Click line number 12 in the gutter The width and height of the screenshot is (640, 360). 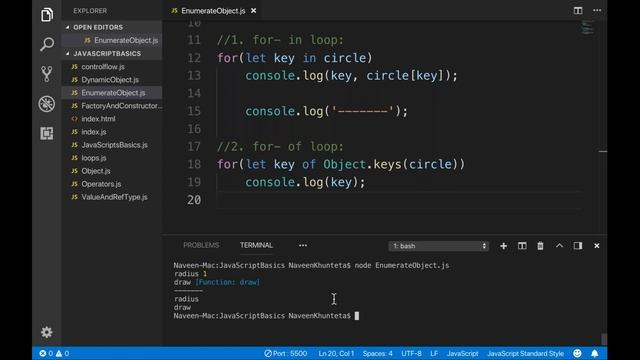(x=194, y=58)
